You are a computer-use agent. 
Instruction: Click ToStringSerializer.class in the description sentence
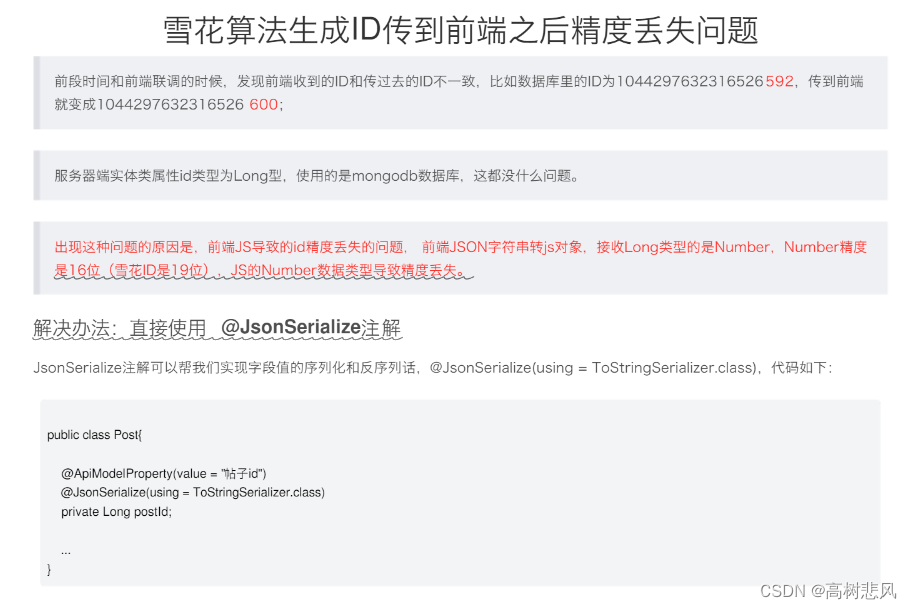pos(674,368)
